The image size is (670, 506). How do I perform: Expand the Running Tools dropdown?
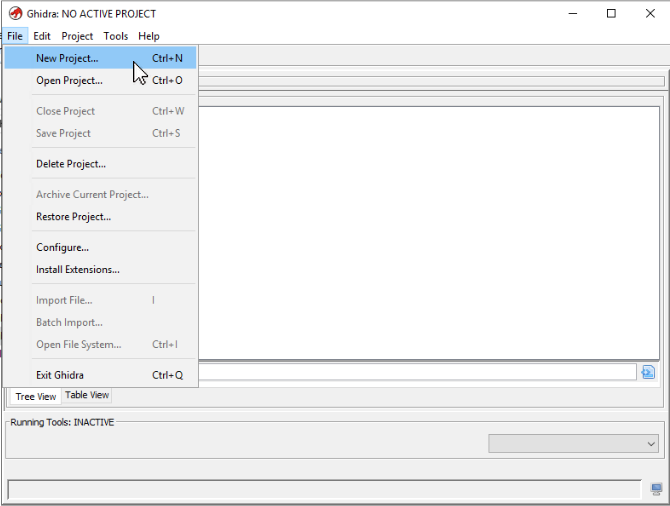click(573, 444)
